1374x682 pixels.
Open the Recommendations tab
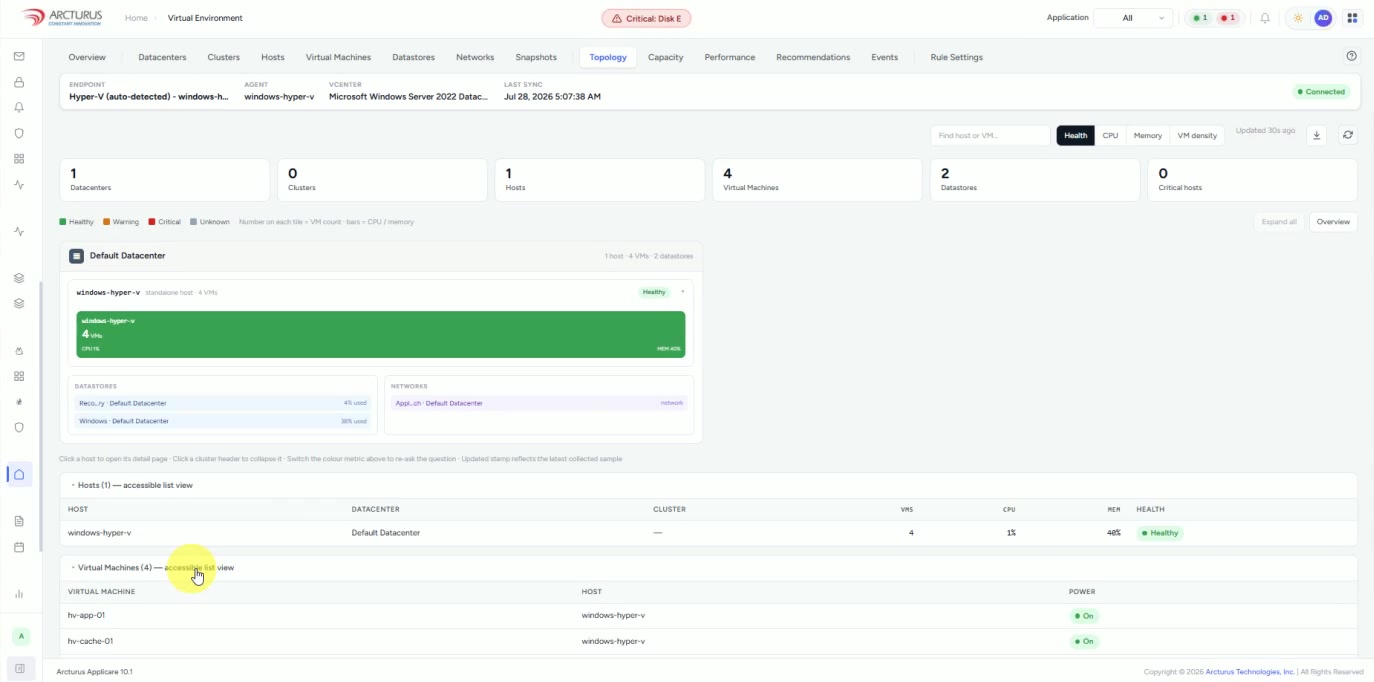tap(813, 57)
